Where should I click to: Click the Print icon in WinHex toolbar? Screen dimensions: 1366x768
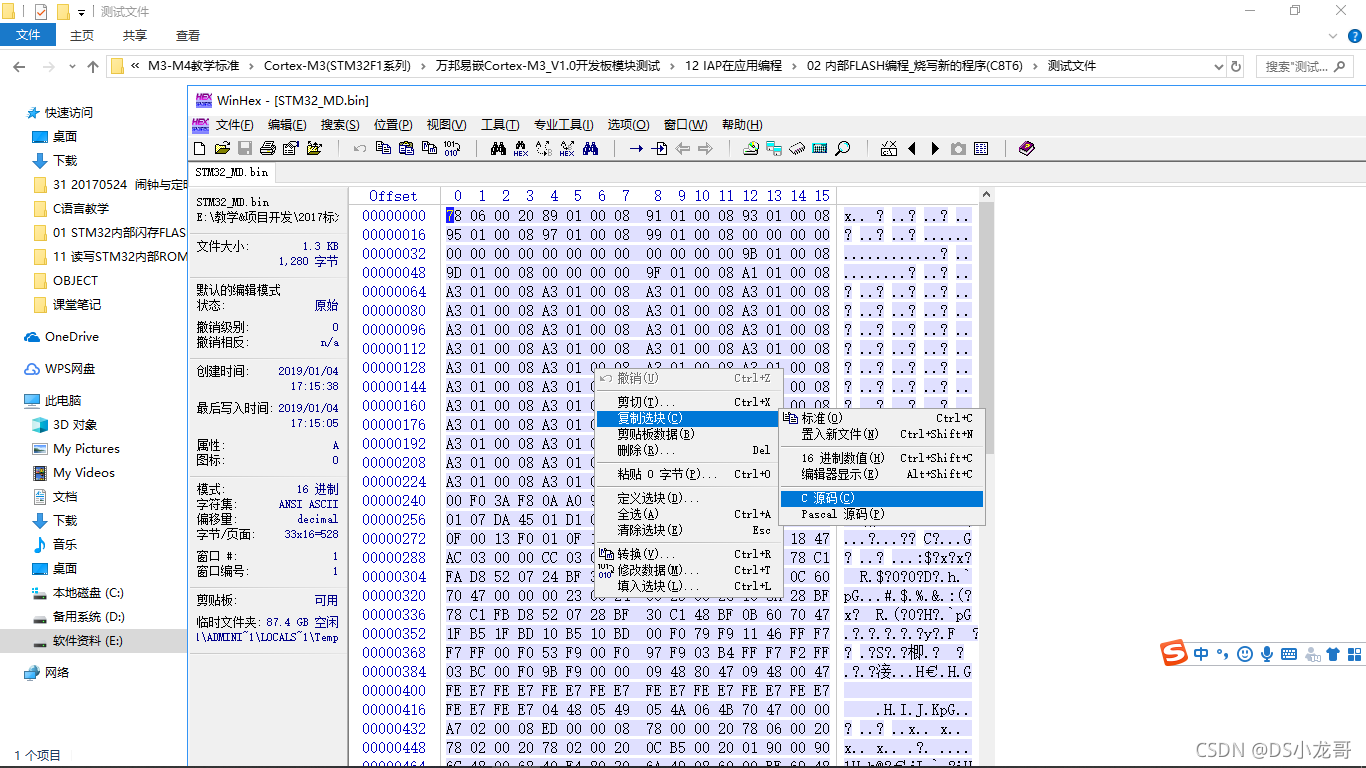click(268, 148)
